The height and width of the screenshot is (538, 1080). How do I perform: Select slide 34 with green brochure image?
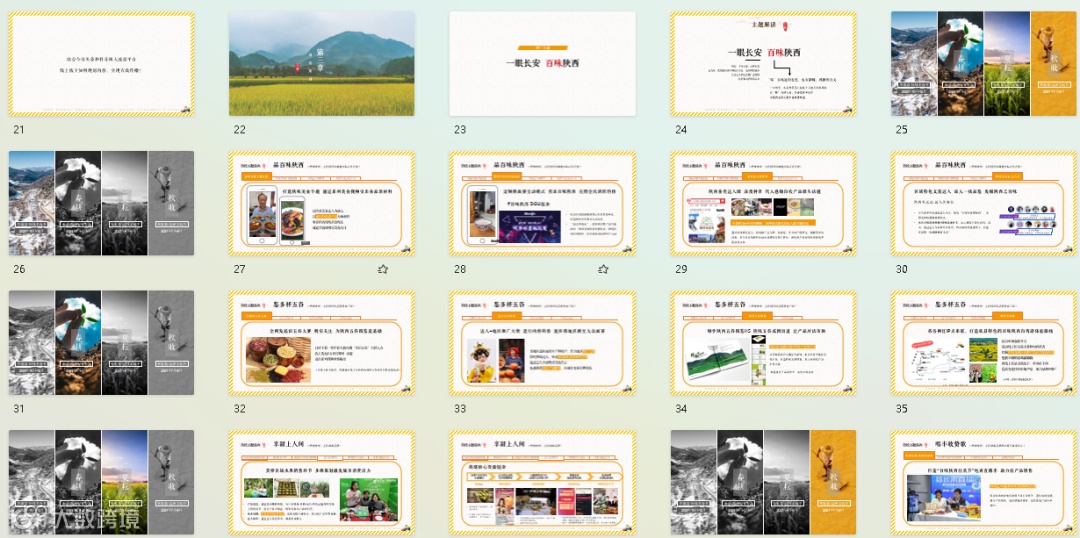click(x=763, y=342)
